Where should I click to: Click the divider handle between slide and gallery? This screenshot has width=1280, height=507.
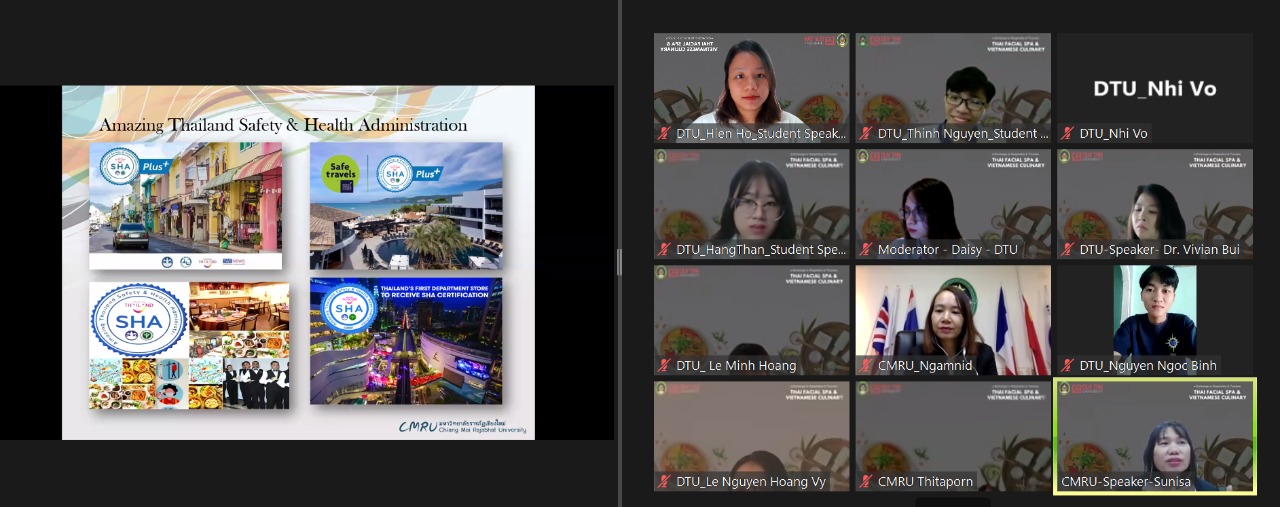619,262
